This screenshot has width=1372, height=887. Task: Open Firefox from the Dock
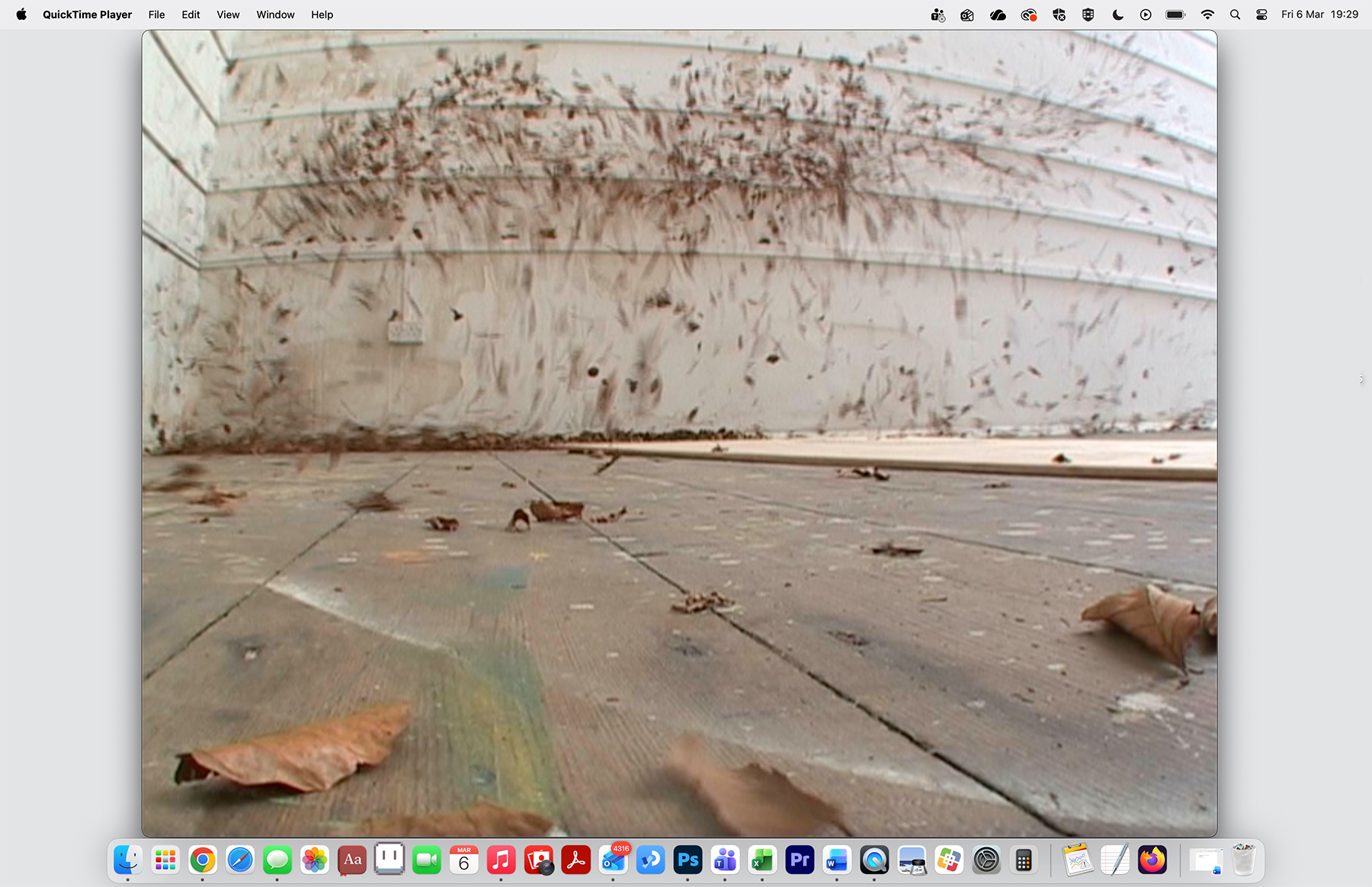click(1152, 860)
